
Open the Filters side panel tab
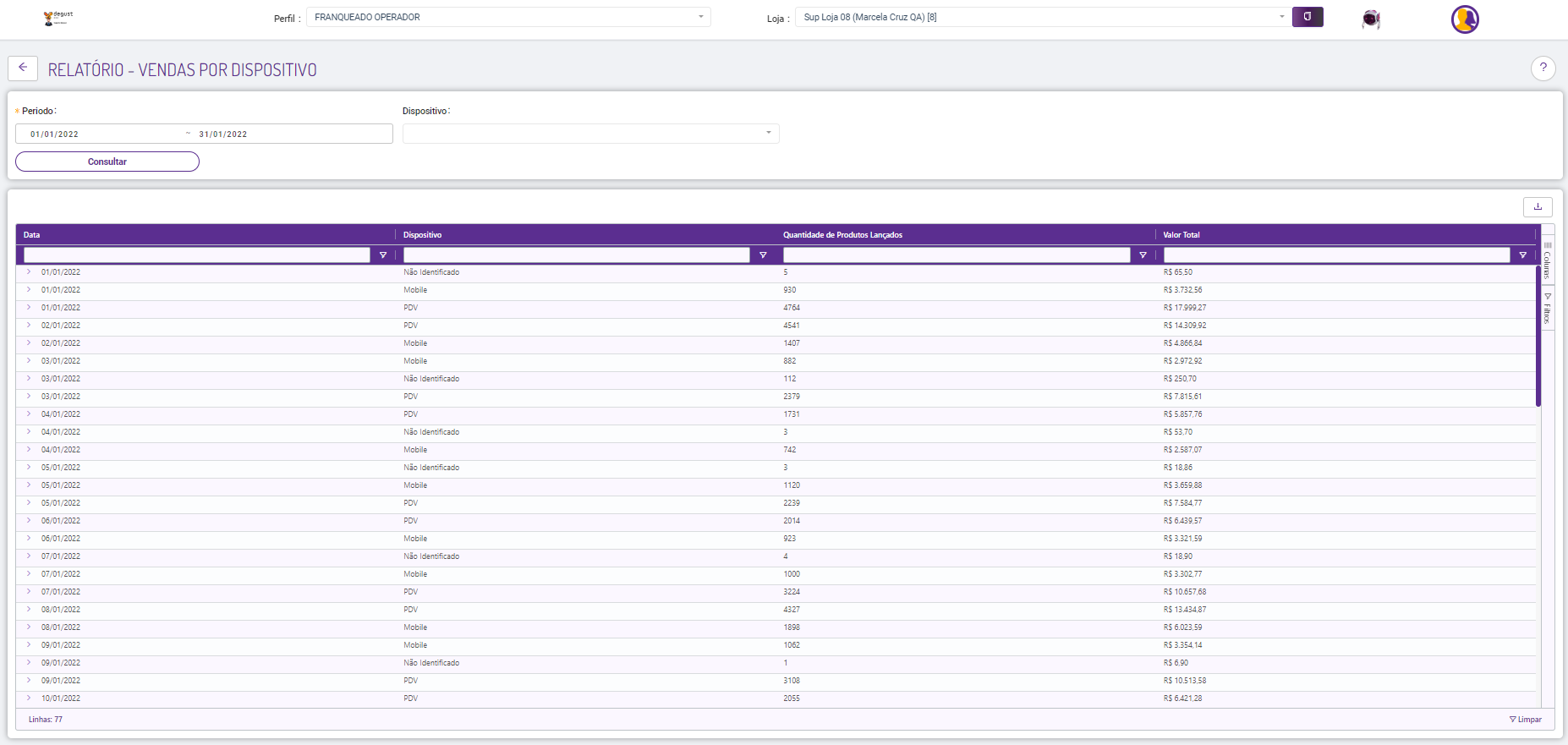pos(1548,309)
